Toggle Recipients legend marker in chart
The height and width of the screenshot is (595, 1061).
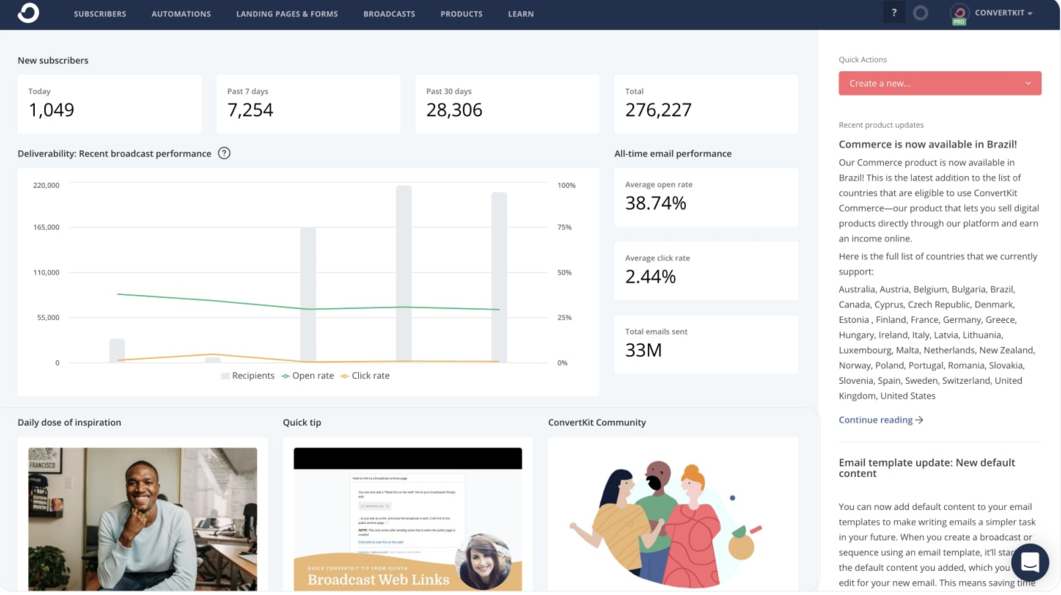225,376
